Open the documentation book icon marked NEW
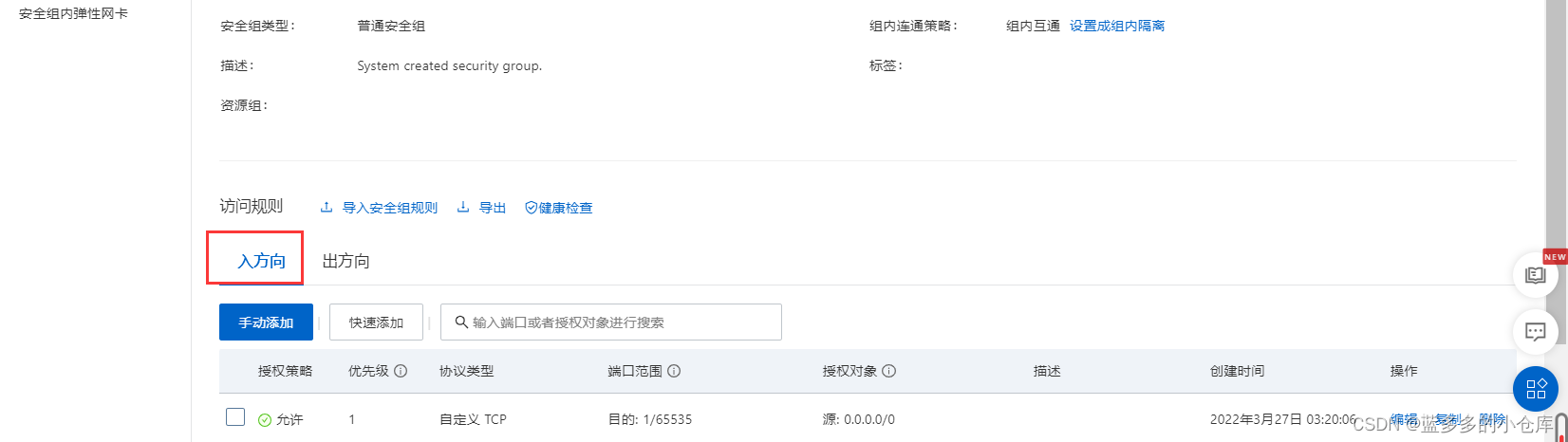Image resolution: width=1568 pixels, height=442 pixels. click(x=1535, y=275)
